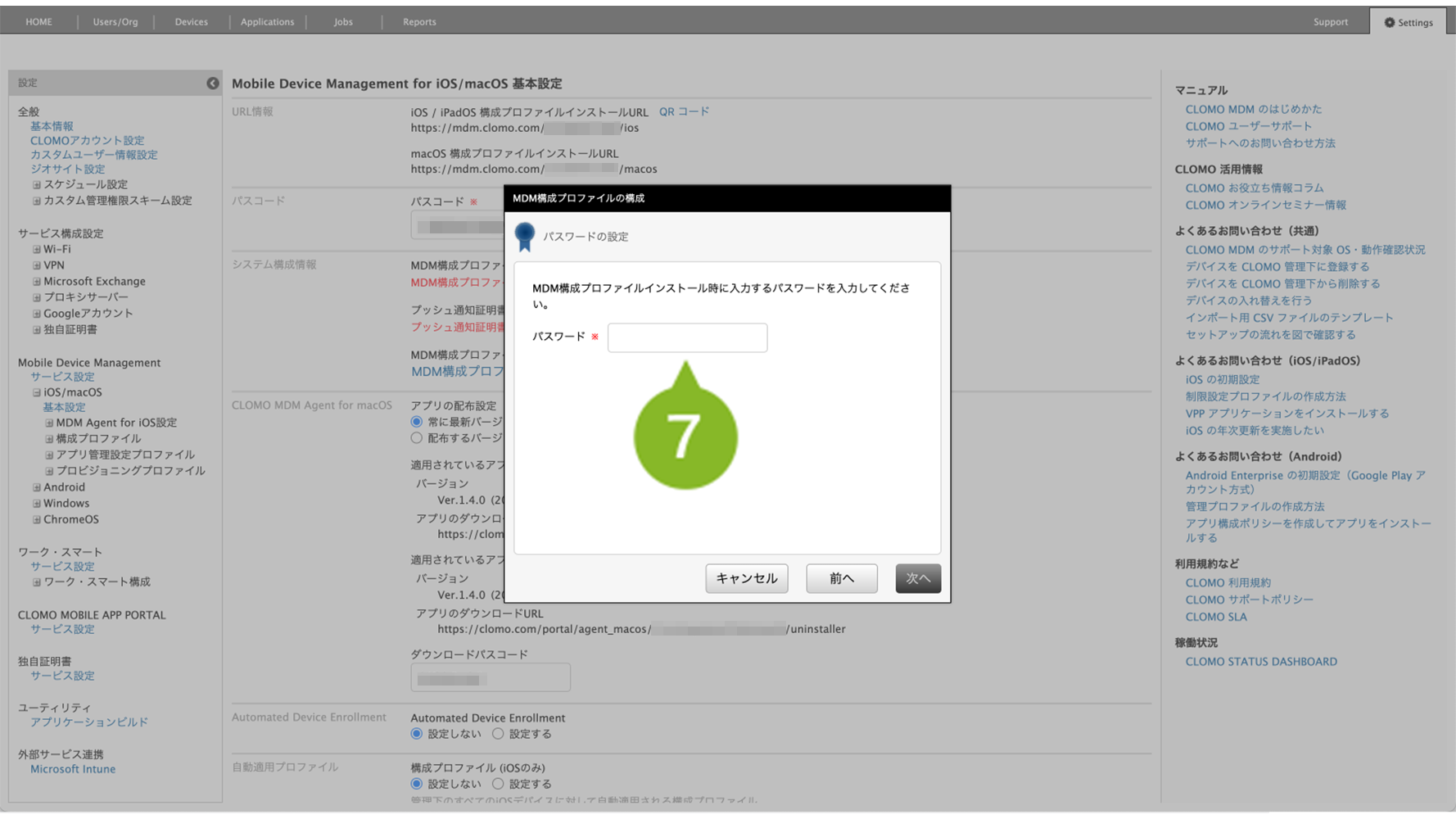Open インポート用 CSV ファイルのテンプレート link
The height and width of the screenshot is (819, 1456).
[x=1289, y=318]
